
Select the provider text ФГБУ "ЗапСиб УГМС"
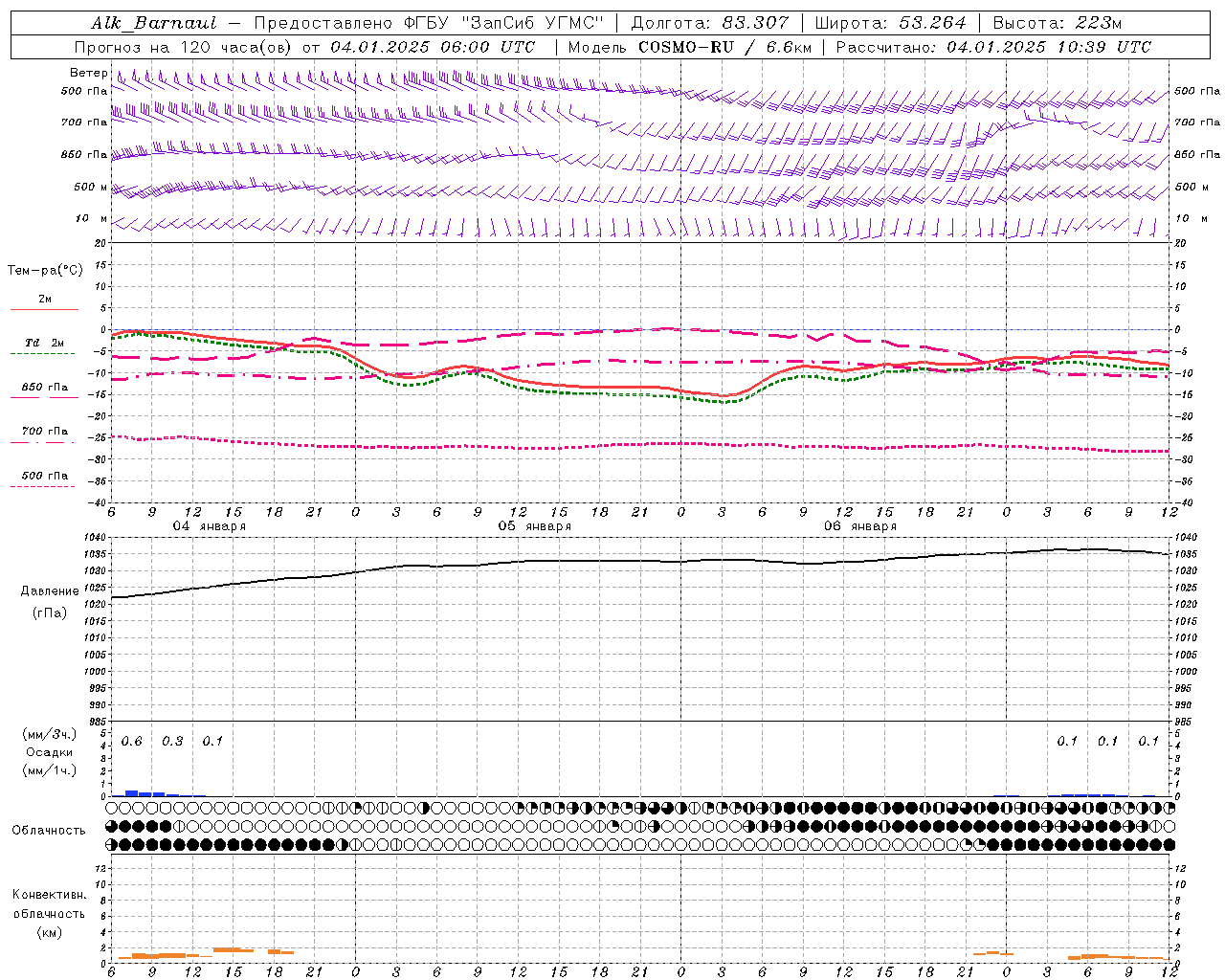[504, 23]
